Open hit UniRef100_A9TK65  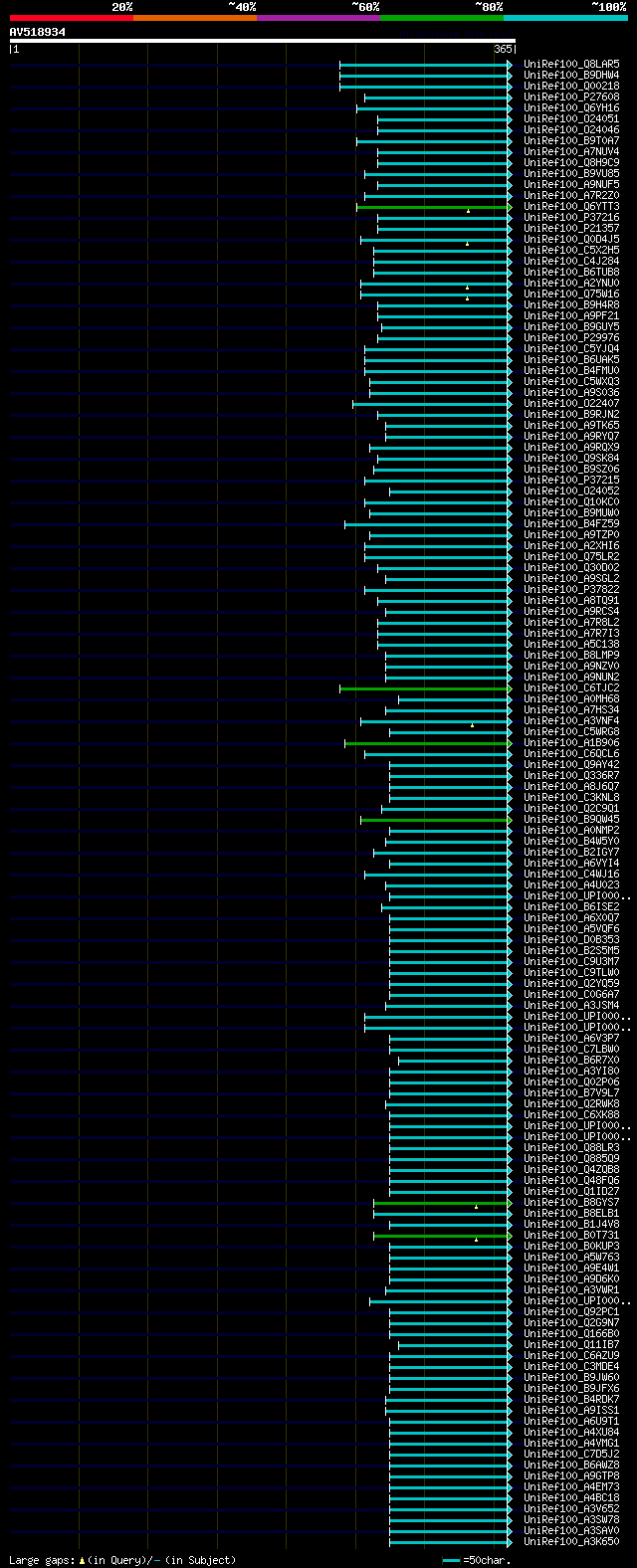click(571, 425)
